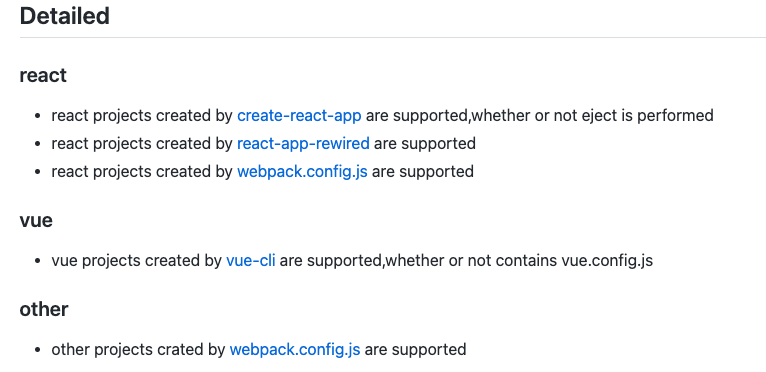Click bullet point of the vue-cli line
The image size is (766, 372).
38,261
